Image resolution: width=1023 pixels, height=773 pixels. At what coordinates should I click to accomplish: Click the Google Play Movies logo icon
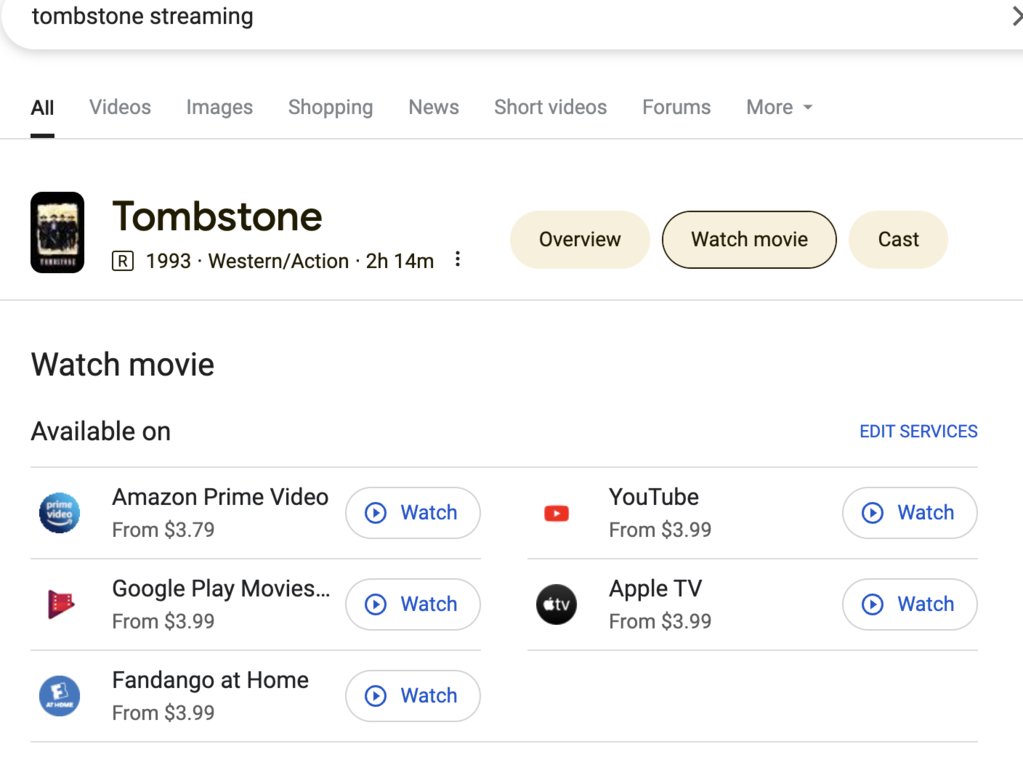[59, 604]
